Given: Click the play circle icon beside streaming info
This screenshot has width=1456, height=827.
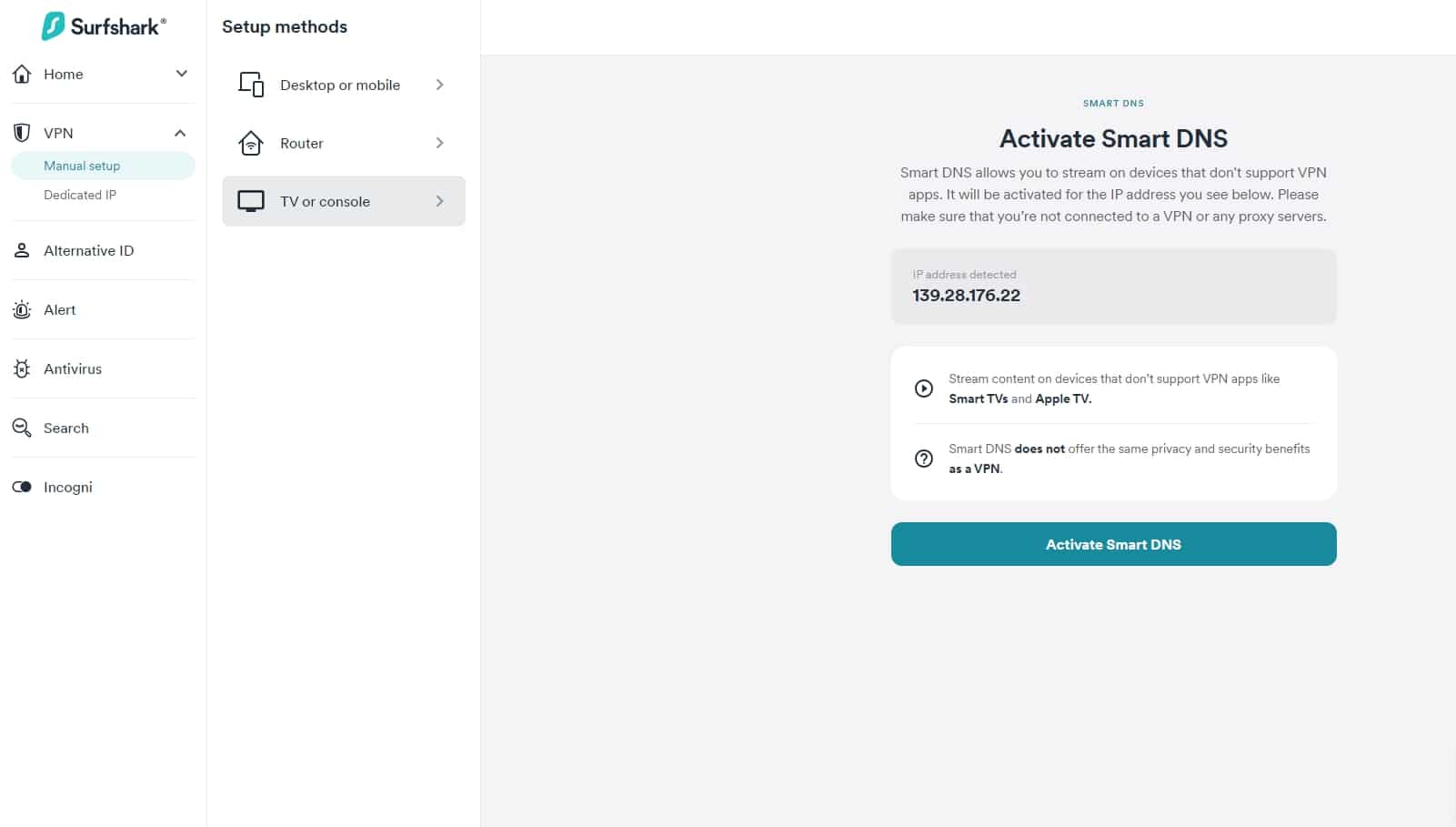Looking at the screenshot, I should [923, 388].
